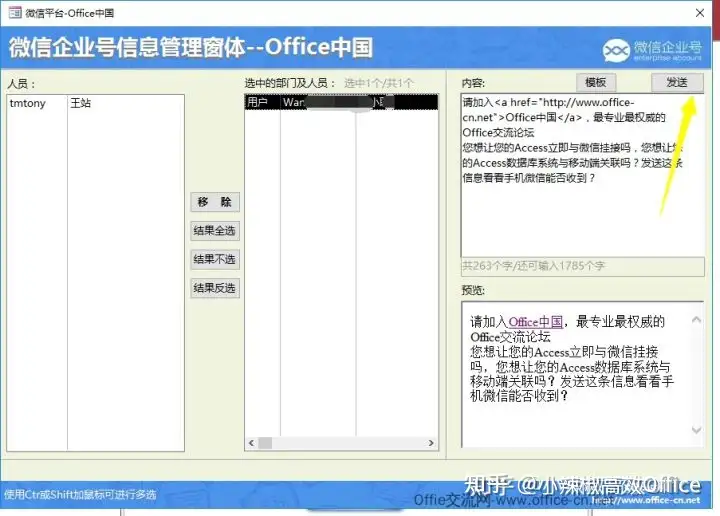The width and height of the screenshot is (720, 516).
Task: Click the 结果不选 (select none) button
Action: coord(215,259)
